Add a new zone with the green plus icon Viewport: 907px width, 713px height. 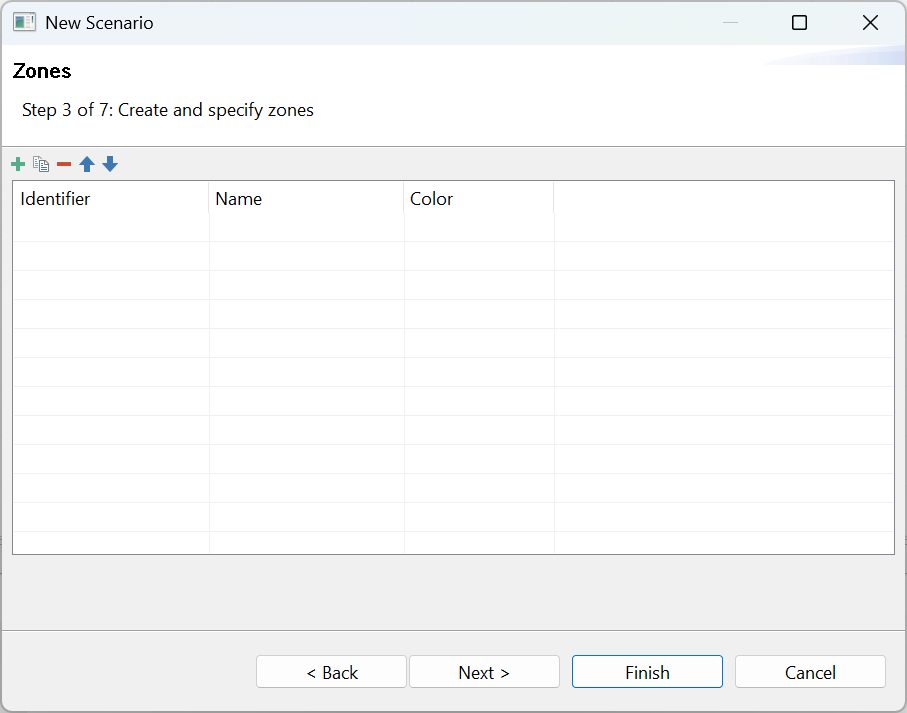pyautogui.click(x=18, y=164)
